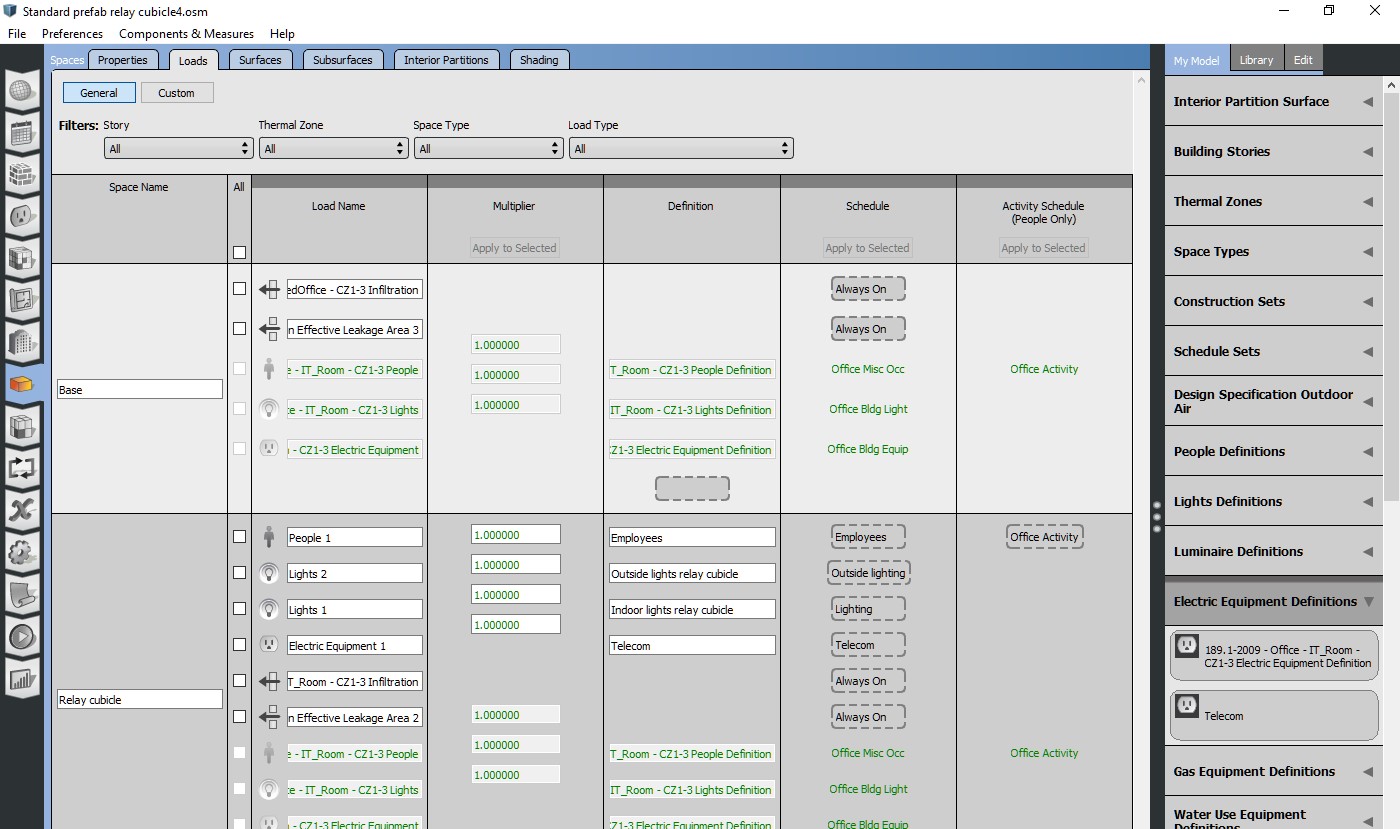Tick the All header checkbox
This screenshot has width=1400, height=829.
tap(239, 252)
